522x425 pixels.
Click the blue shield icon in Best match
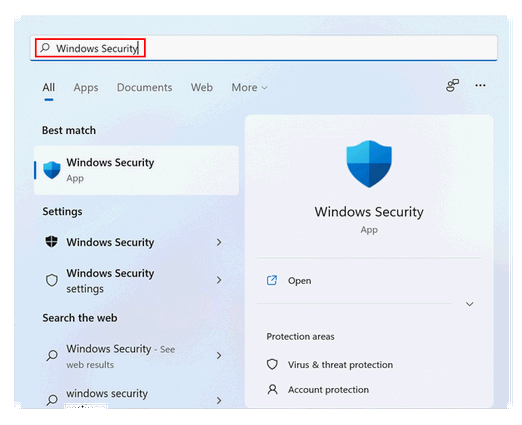52,170
